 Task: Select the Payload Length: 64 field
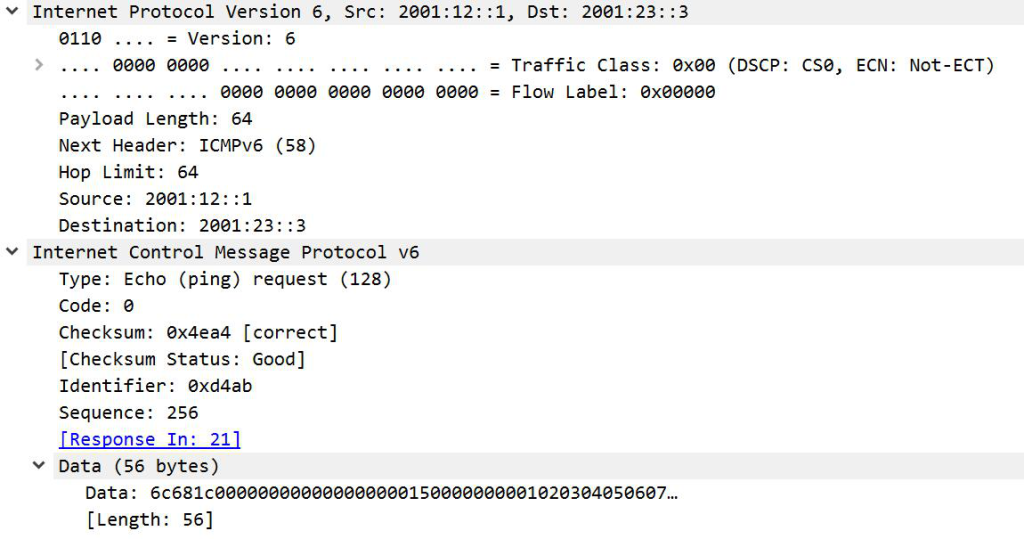[x=155, y=119]
